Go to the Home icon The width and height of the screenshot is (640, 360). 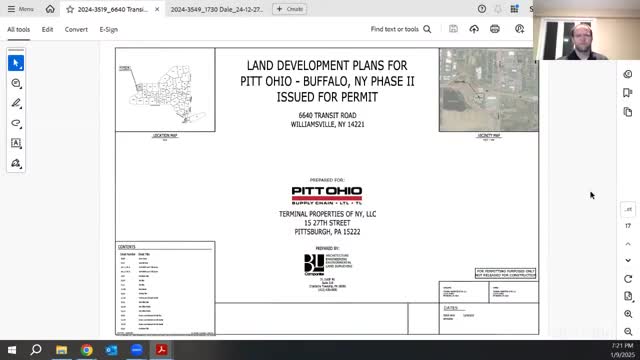tap(50, 9)
